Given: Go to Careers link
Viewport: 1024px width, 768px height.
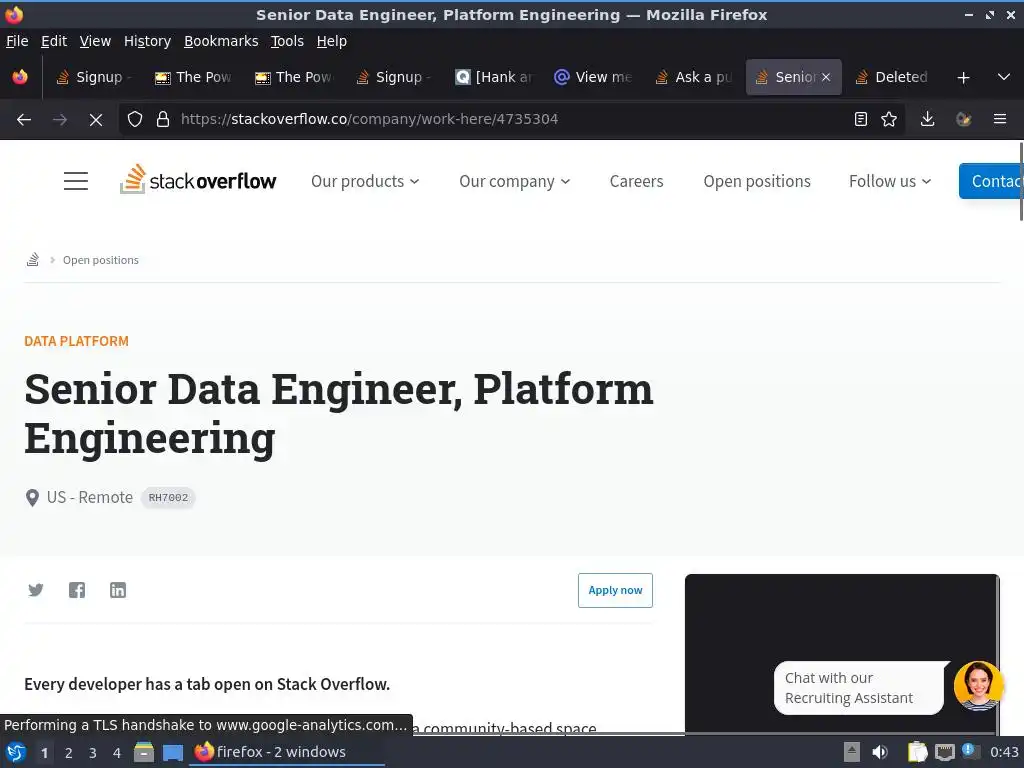Looking at the screenshot, I should point(637,181).
